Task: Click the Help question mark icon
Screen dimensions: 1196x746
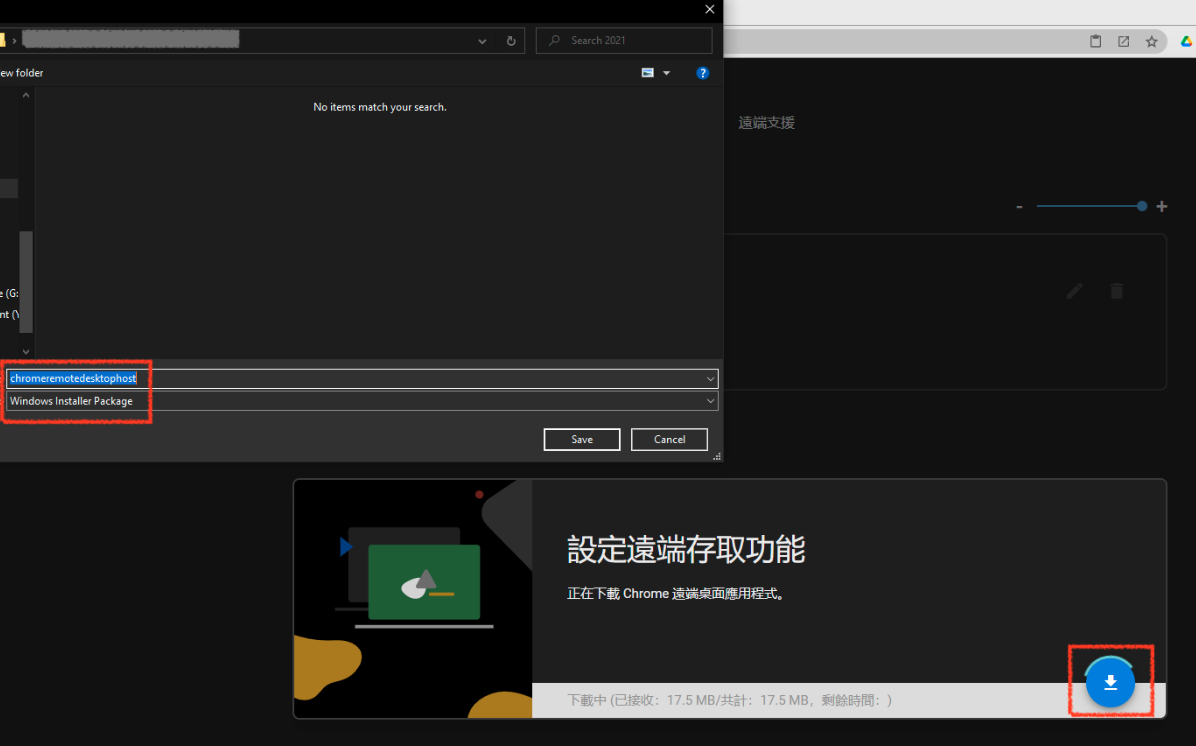Action: tap(703, 72)
